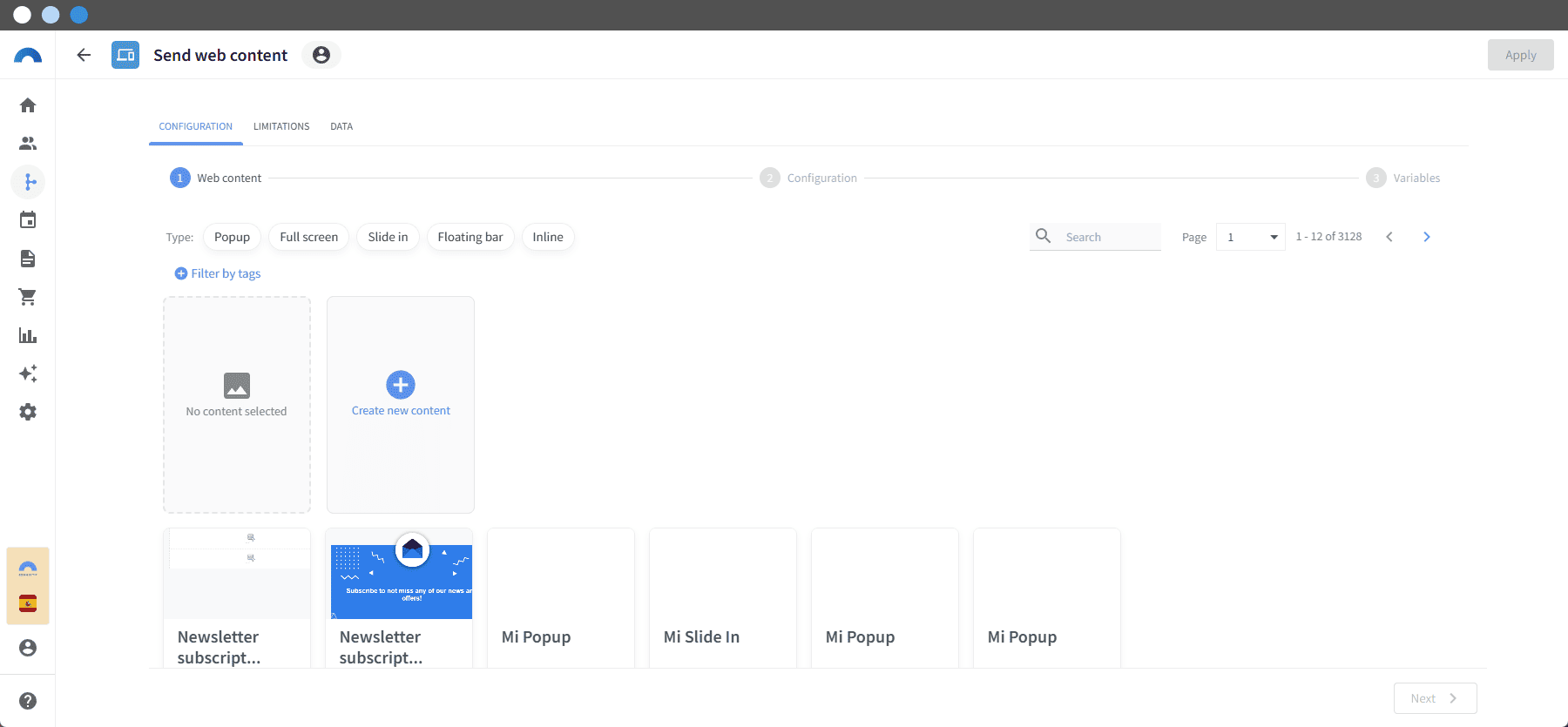Switch to the Limitations tab

click(x=281, y=126)
